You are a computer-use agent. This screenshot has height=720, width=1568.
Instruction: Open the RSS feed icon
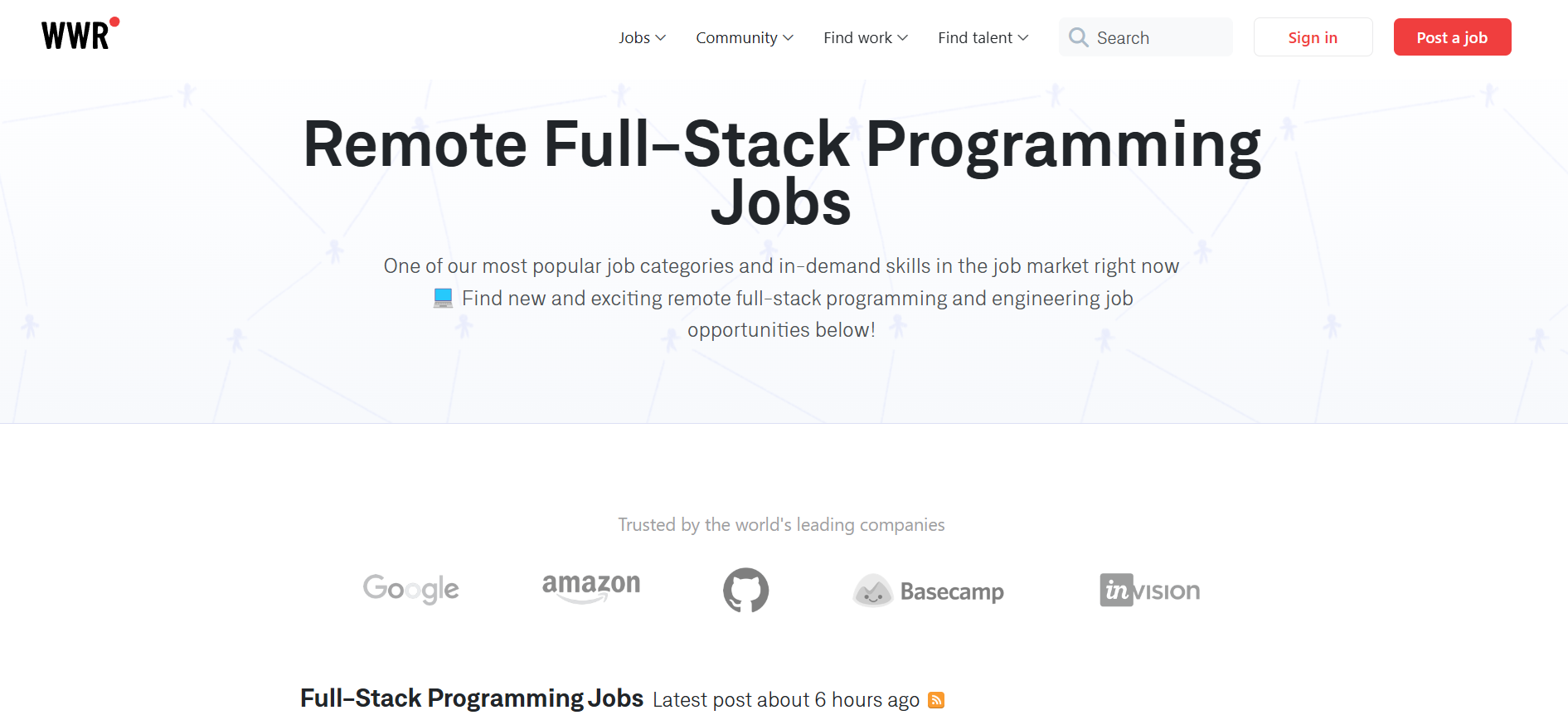936,700
